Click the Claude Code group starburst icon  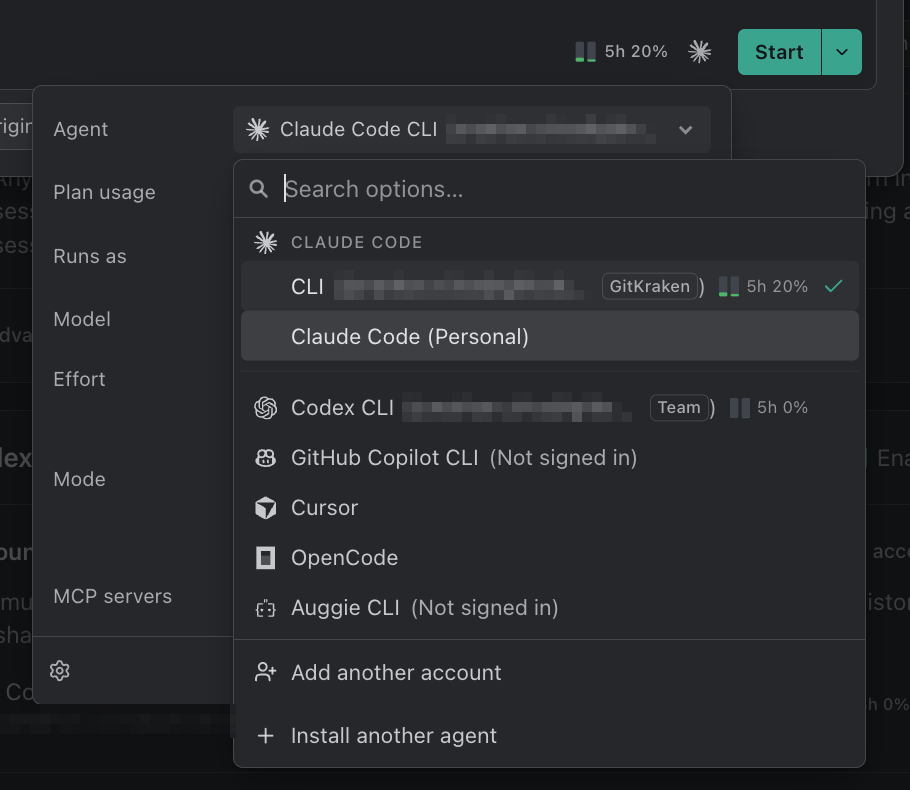point(266,243)
